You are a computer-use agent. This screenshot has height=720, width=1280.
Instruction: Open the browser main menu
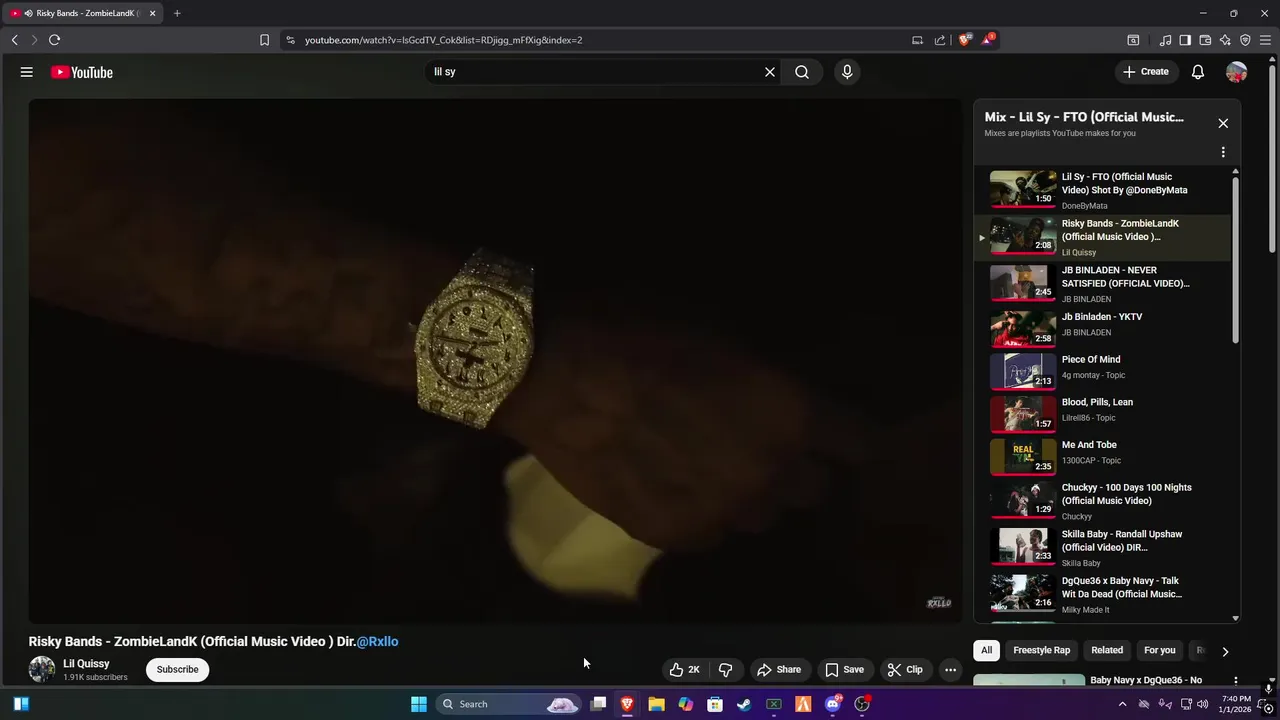[1266, 40]
